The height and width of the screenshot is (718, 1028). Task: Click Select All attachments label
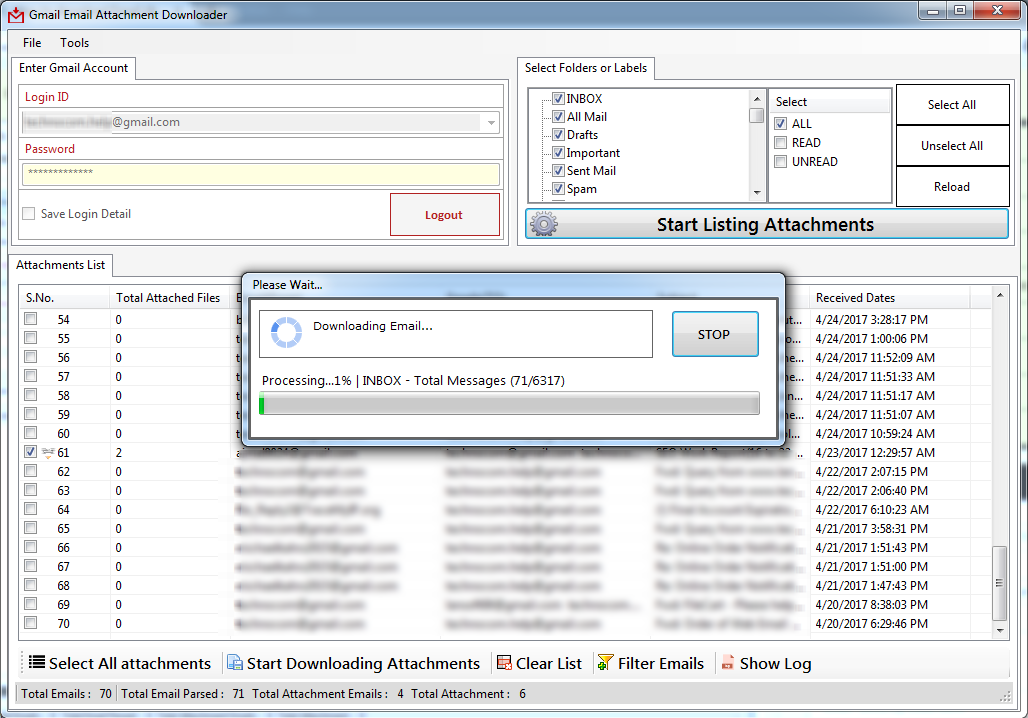(x=130, y=664)
